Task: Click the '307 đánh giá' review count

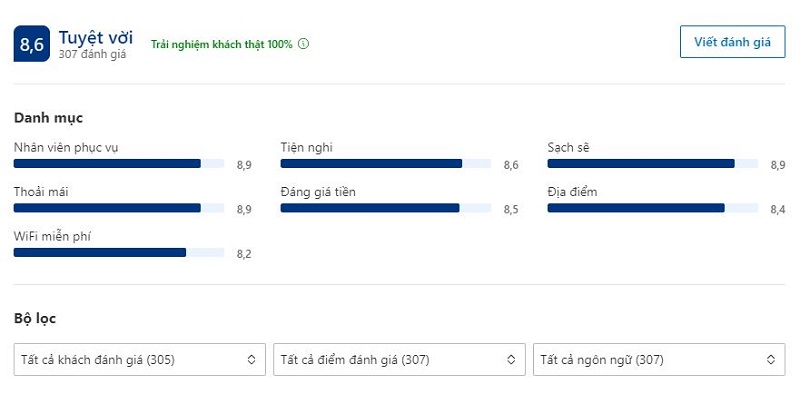Action: [92, 54]
